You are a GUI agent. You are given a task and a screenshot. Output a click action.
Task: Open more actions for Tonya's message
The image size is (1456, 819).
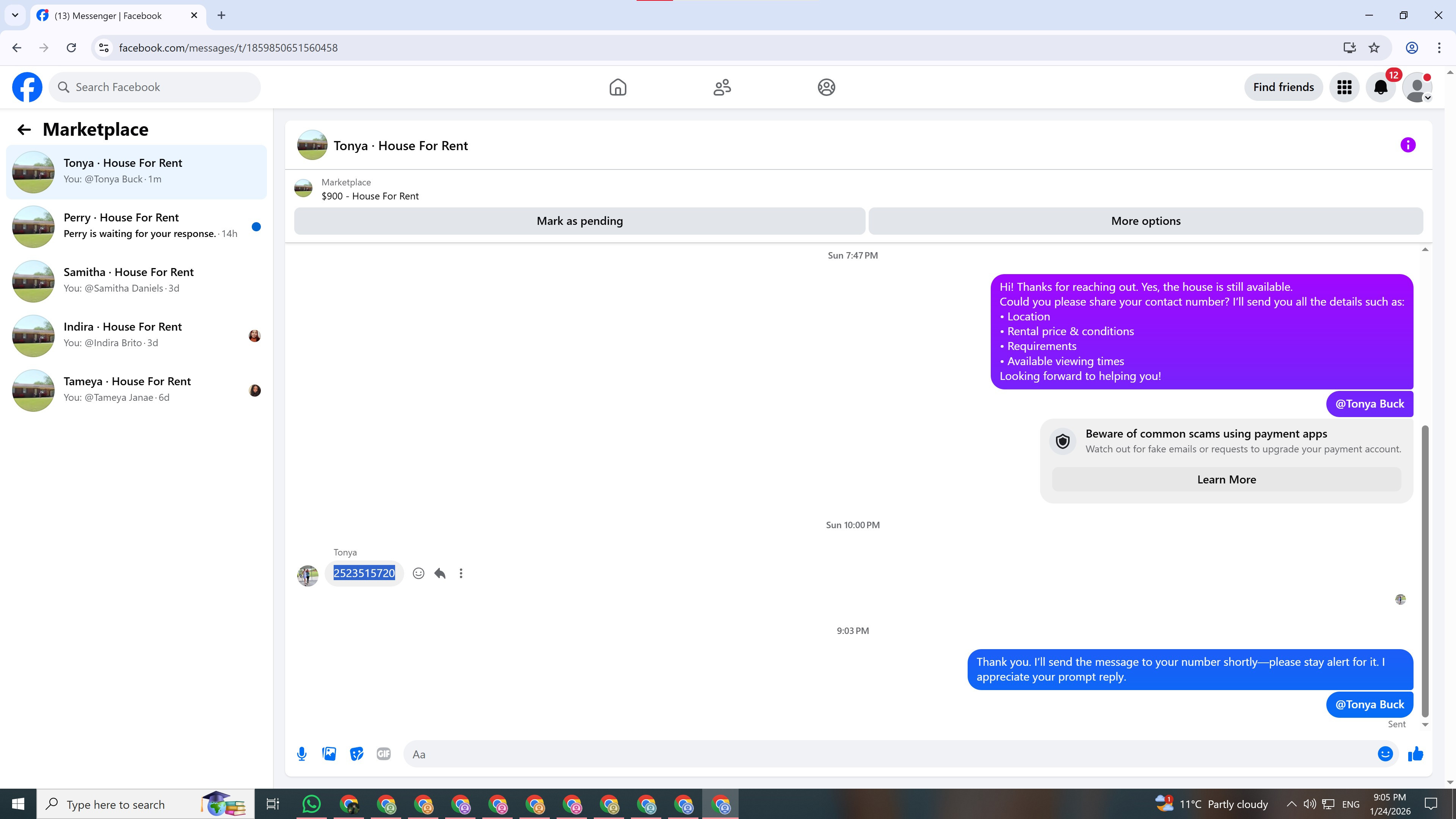click(x=461, y=573)
